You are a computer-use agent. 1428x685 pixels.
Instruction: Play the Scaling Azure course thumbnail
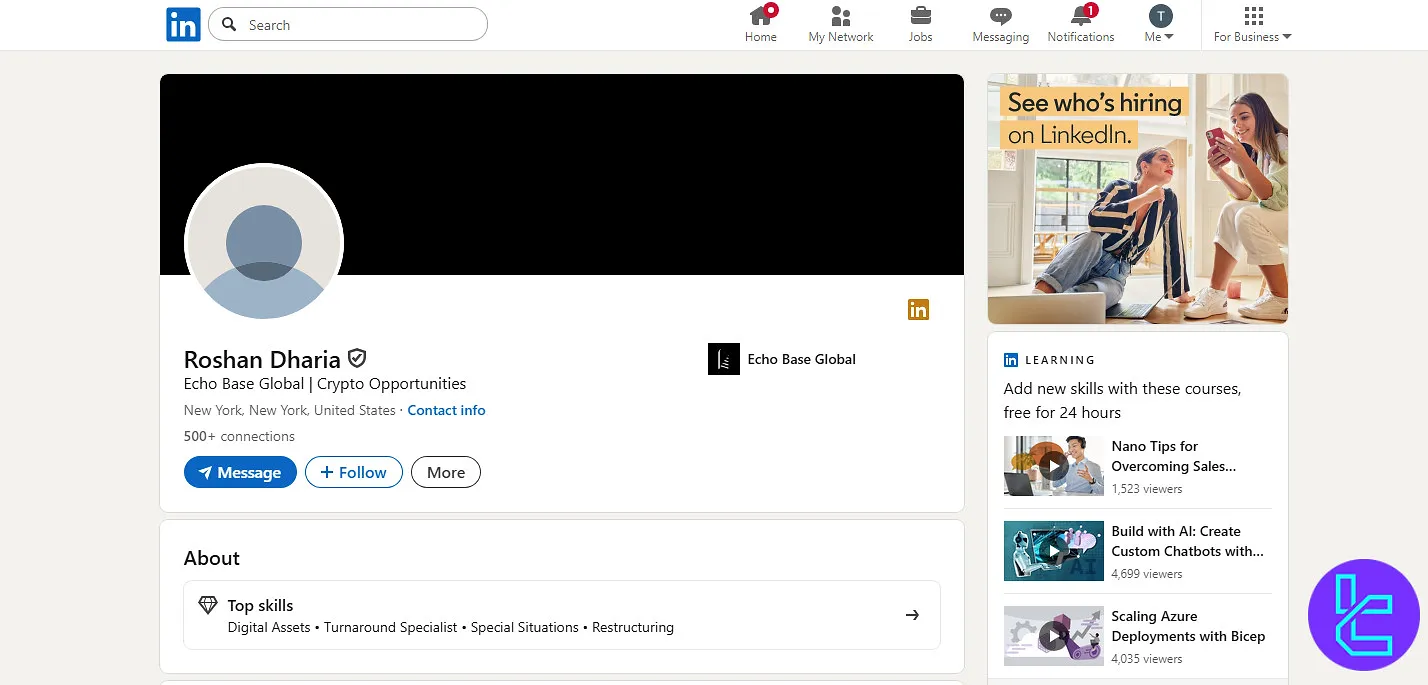(x=1054, y=636)
